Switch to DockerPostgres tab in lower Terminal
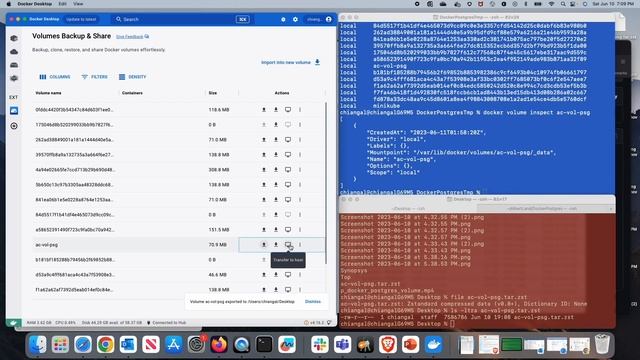Screen dimensions: 640x360 click(542, 209)
